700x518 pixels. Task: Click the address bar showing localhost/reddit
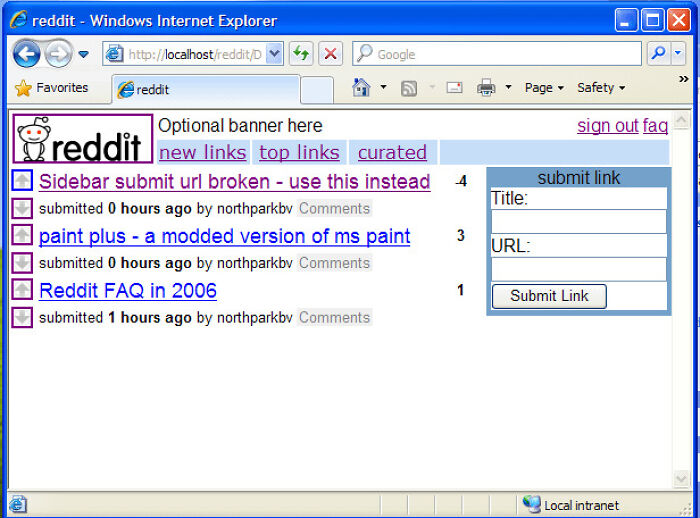(192, 54)
